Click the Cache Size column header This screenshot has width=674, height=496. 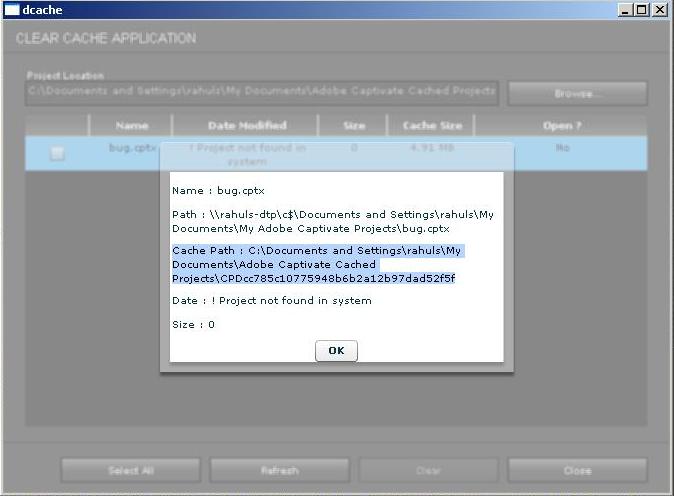pos(431,126)
